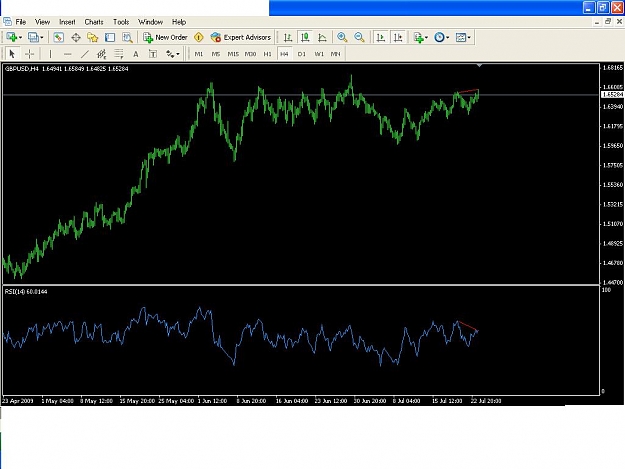The height and width of the screenshot is (469, 625).
Task: Switch to M1 timeframe
Action: (x=199, y=54)
